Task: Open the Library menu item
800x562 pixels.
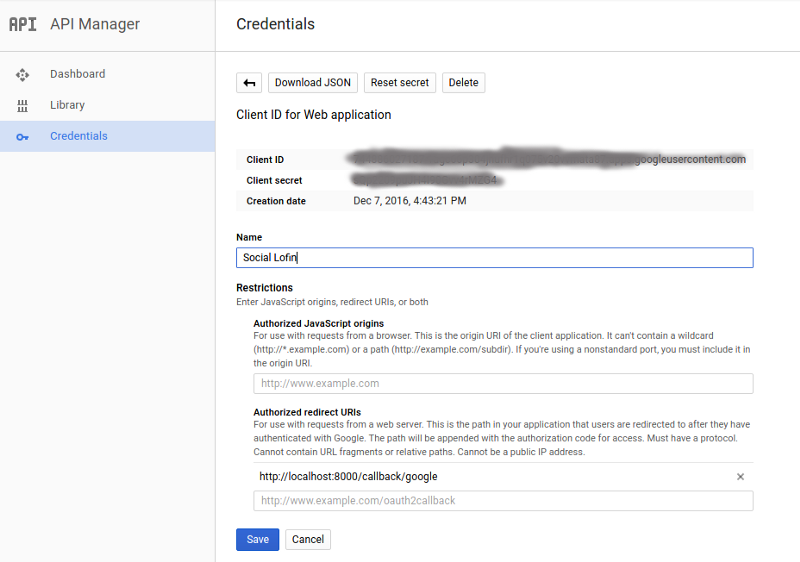Action: coord(67,105)
